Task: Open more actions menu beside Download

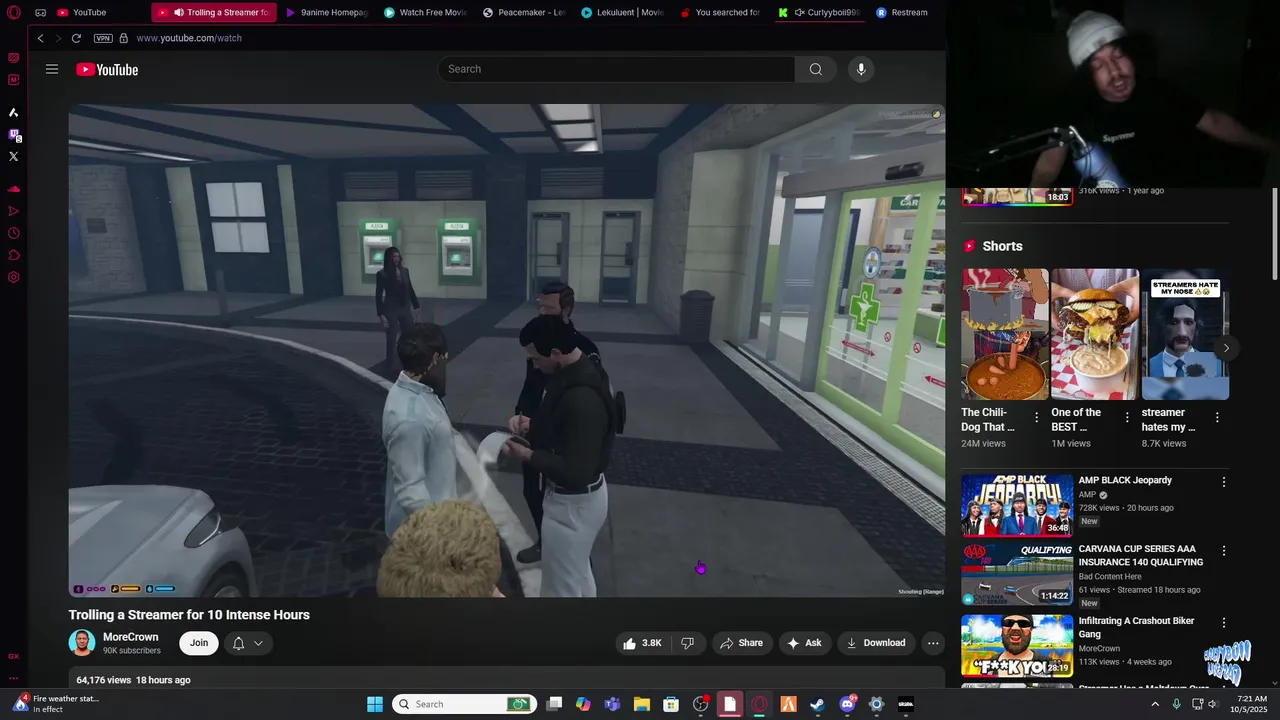Action: pyautogui.click(x=933, y=643)
